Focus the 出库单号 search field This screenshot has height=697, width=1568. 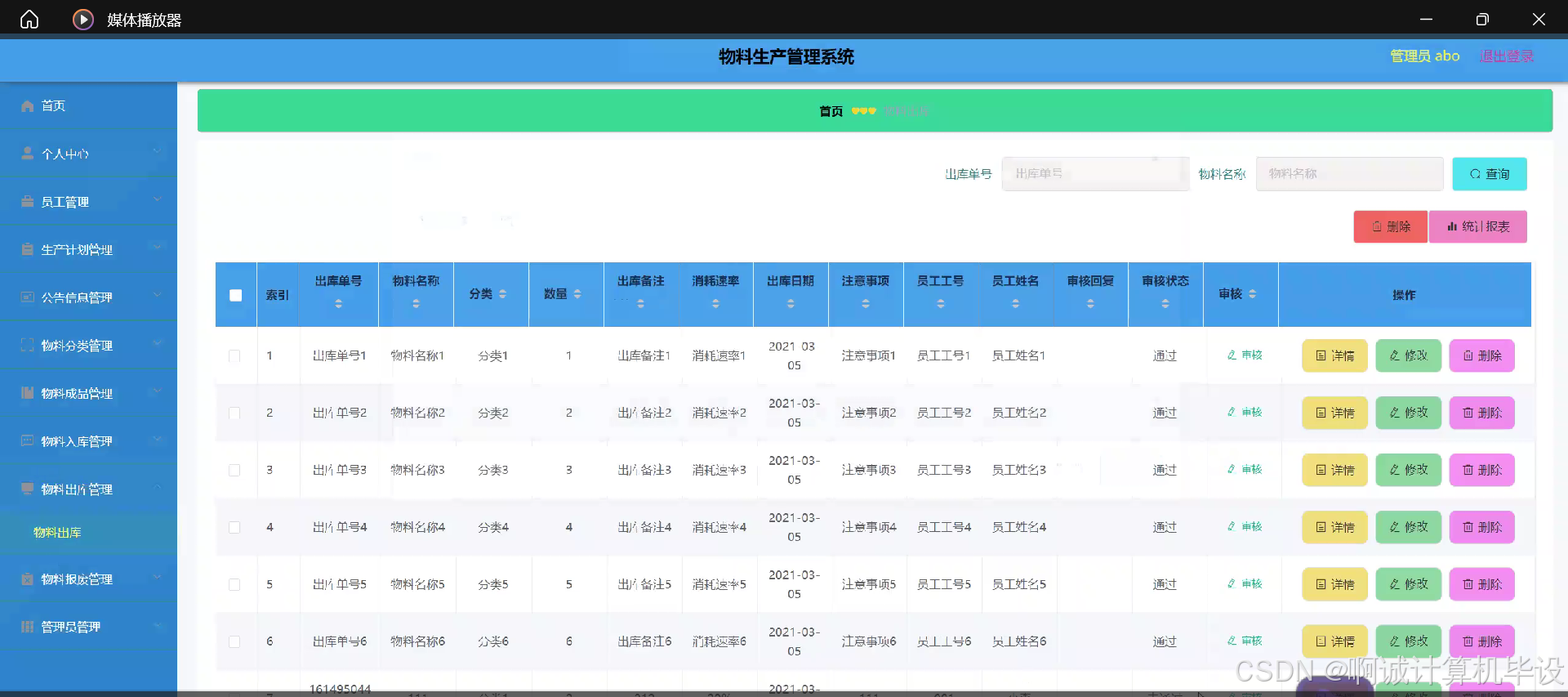(x=1095, y=174)
